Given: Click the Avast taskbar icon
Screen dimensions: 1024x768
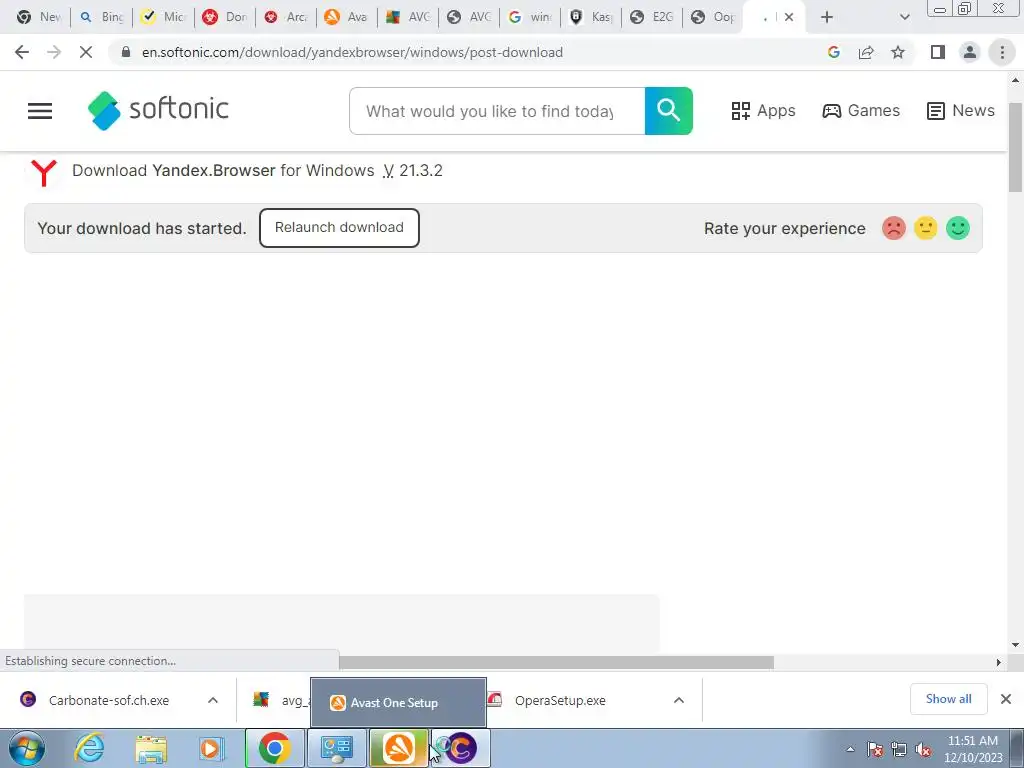Looking at the screenshot, I should pos(399,748).
